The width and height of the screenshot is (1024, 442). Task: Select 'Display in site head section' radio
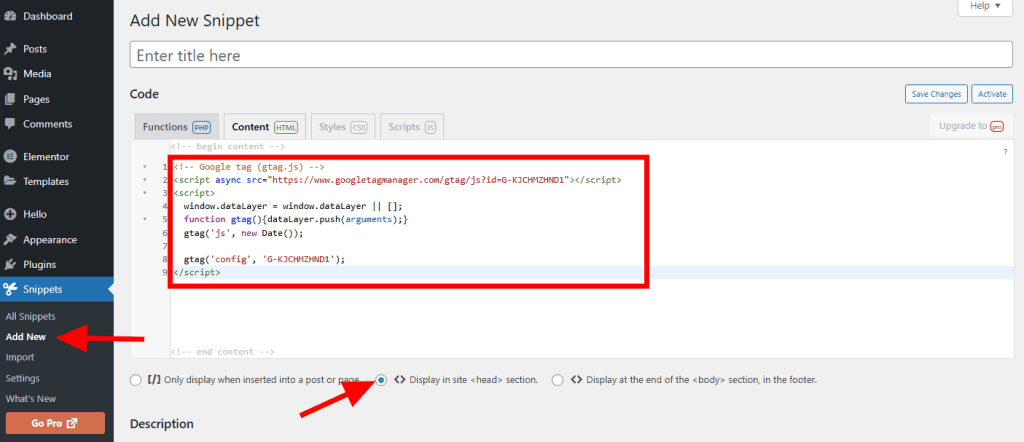[382, 380]
